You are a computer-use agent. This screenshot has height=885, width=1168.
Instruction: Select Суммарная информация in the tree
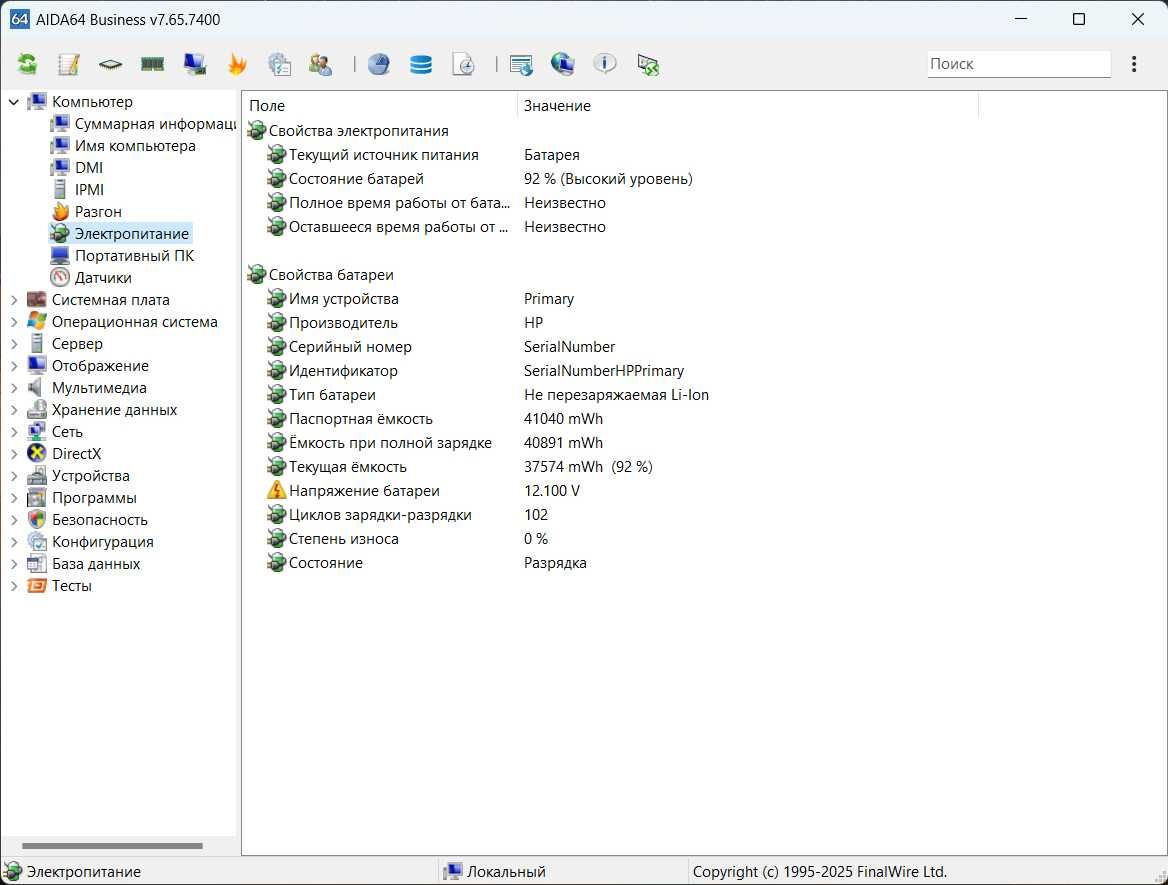pos(155,124)
